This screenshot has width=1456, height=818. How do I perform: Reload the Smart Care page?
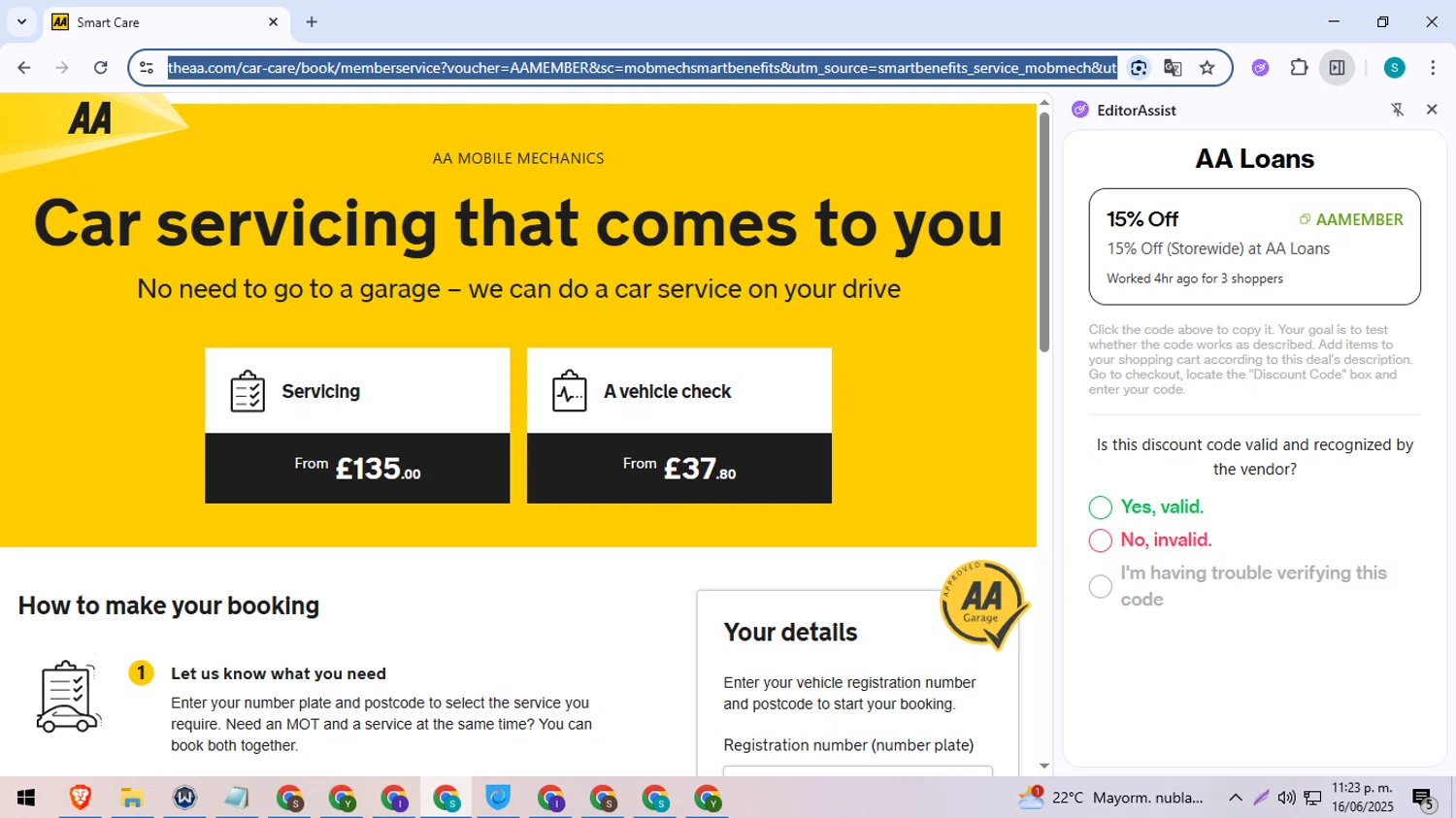click(x=101, y=67)
